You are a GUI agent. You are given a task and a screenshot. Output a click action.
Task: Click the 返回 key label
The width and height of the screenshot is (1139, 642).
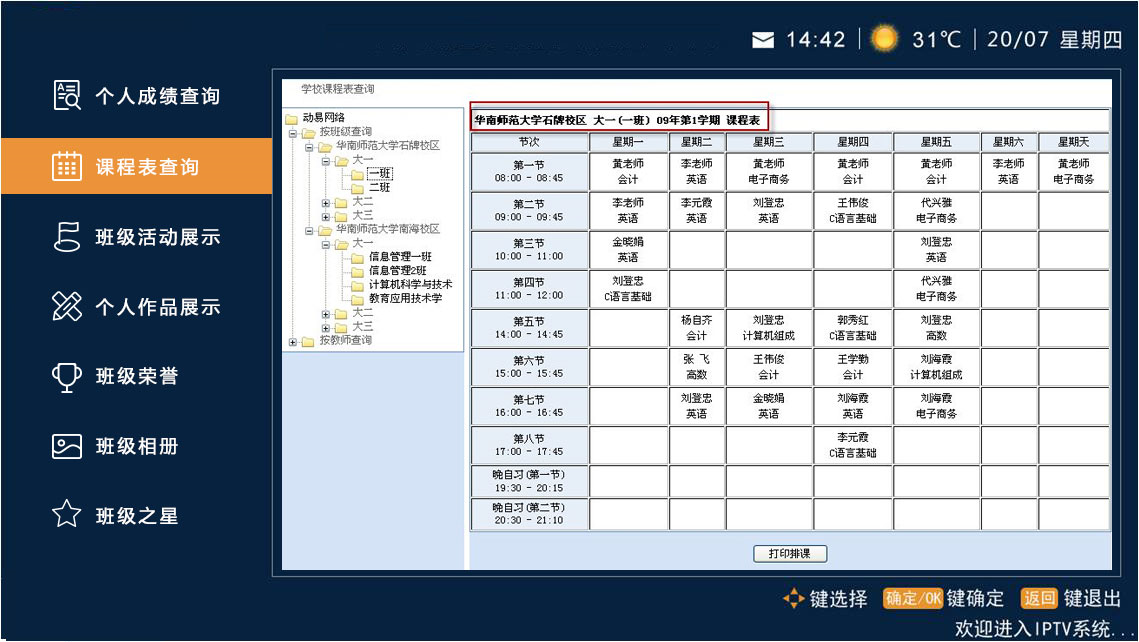[1038, 599]
